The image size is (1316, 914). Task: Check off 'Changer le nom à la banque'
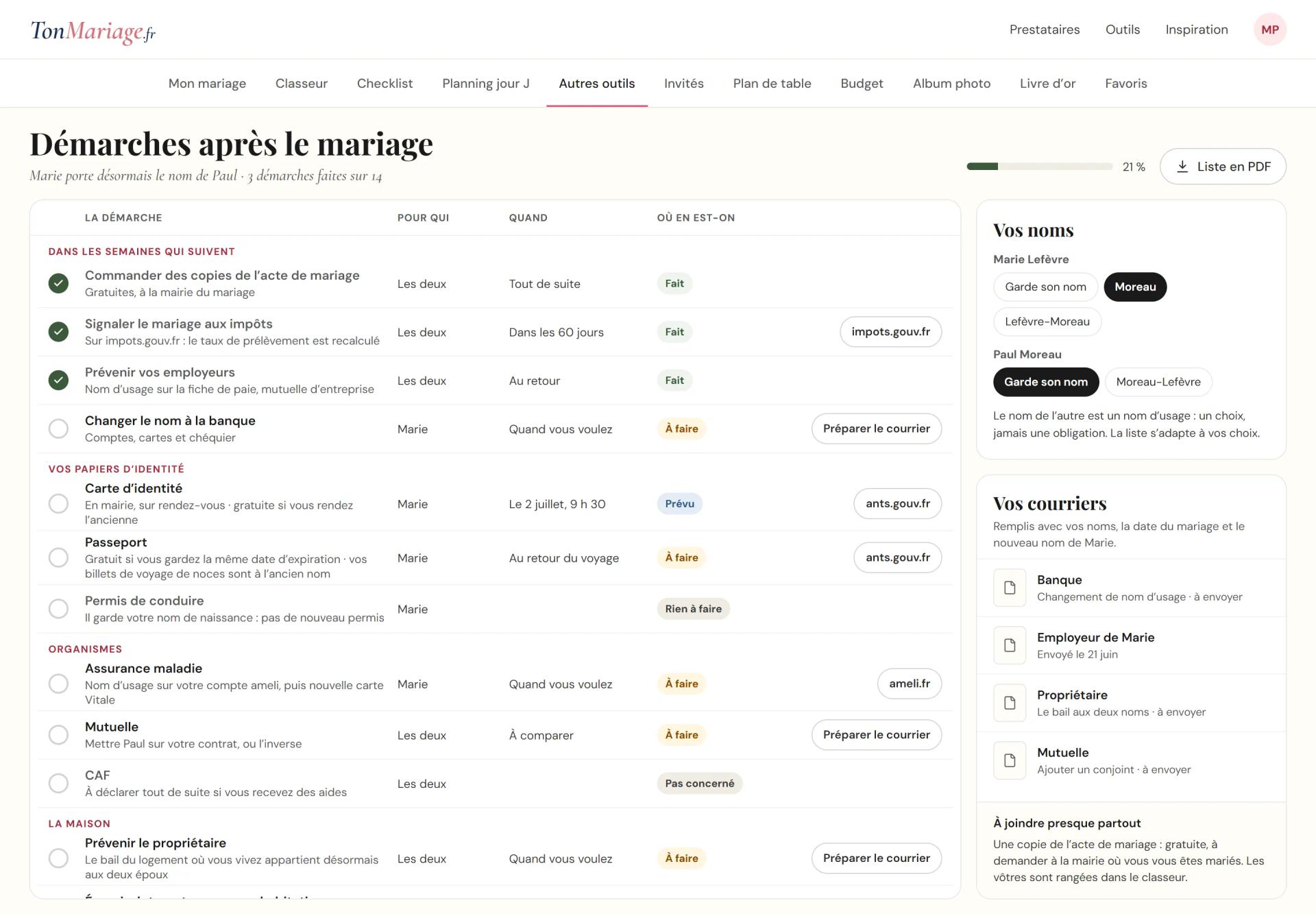tap(58, 429)
